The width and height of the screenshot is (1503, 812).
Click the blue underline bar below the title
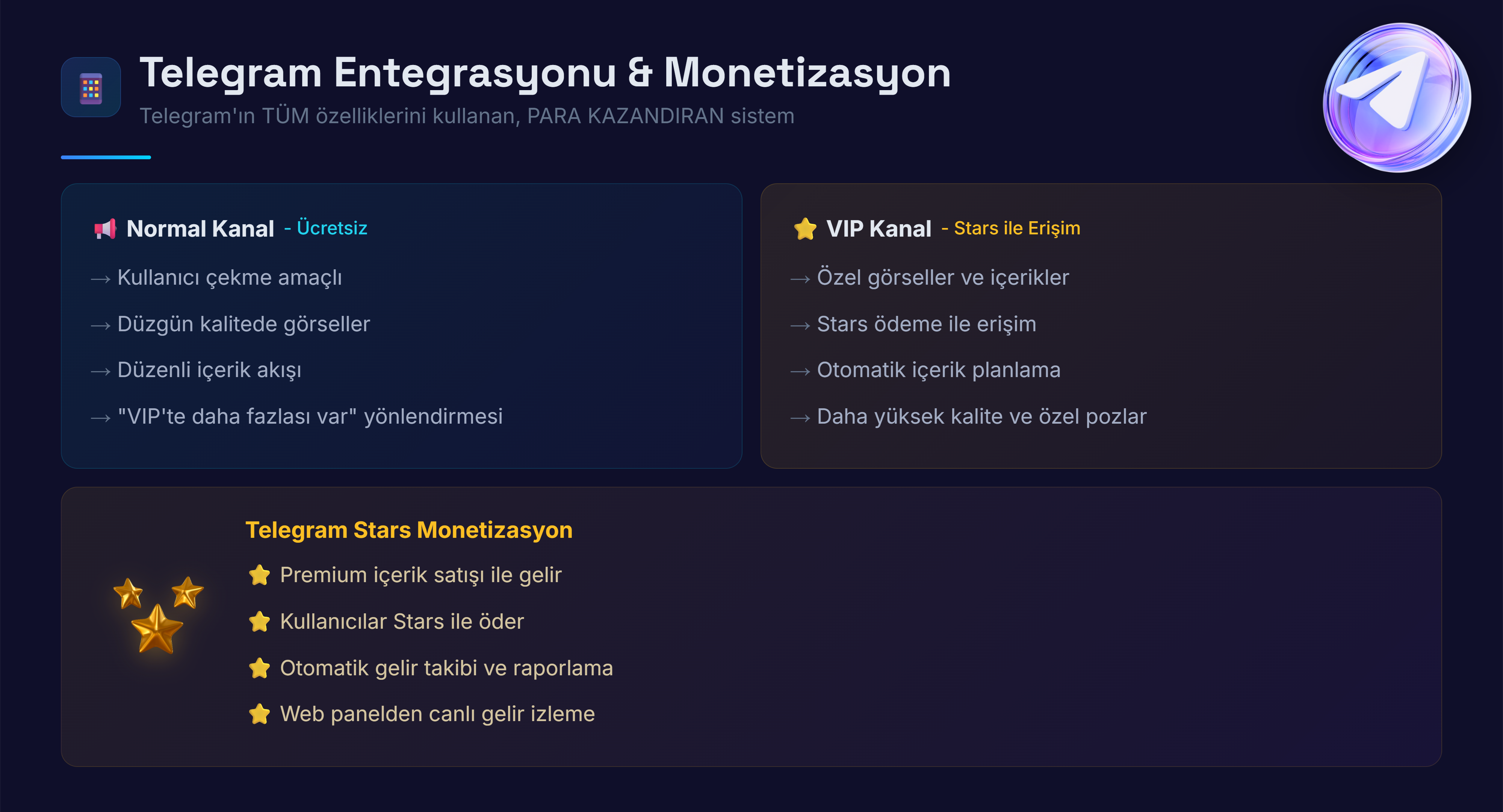[106, 157]
